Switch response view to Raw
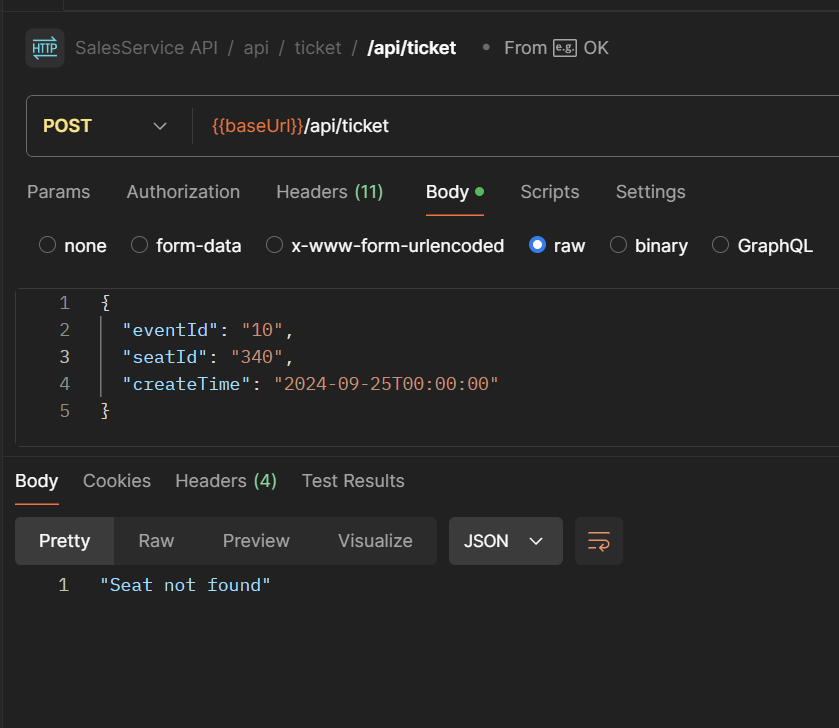The image size is (839, 728). (x=156, y=541)
